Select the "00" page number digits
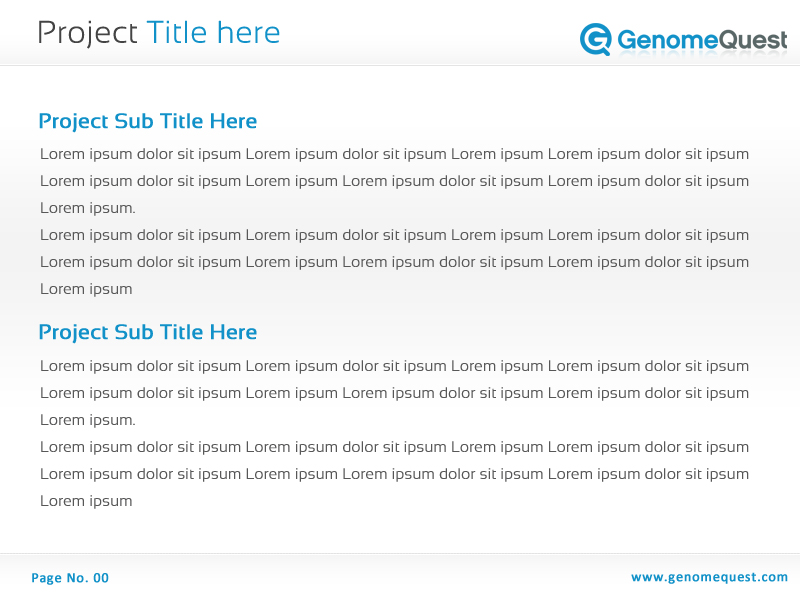 (101, 578)
